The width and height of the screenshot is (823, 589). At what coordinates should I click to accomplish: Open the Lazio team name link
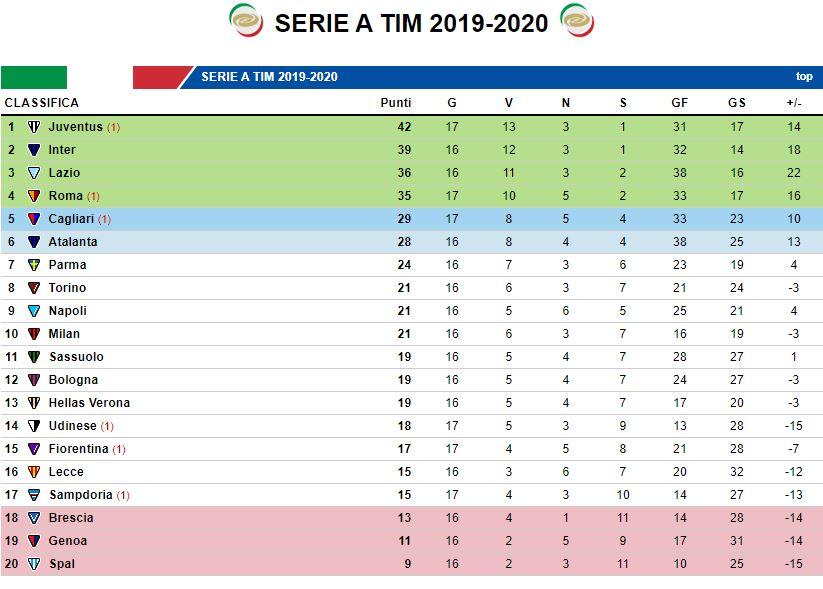64,173
